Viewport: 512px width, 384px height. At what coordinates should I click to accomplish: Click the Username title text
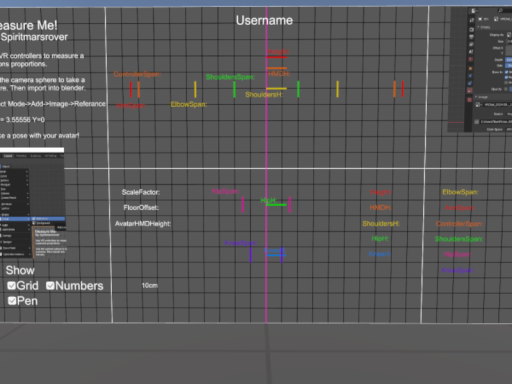coord(264,21)
